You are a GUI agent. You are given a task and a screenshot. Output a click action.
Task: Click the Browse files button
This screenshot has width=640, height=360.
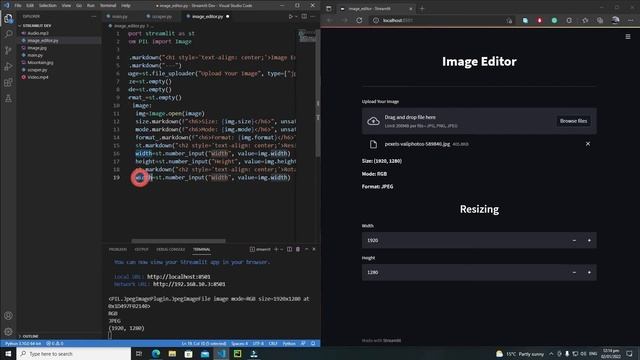click(573, 121)
